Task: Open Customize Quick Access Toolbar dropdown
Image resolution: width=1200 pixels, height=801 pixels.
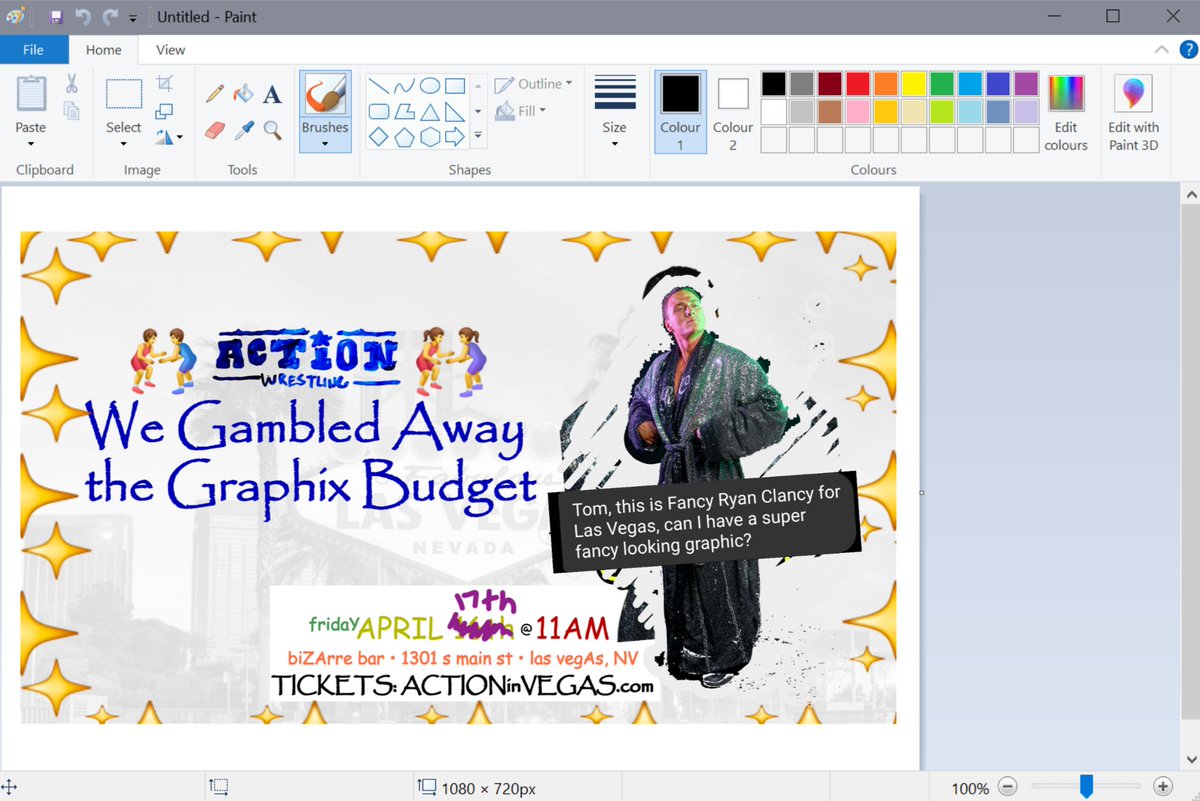Action: (x=133, y=17)
